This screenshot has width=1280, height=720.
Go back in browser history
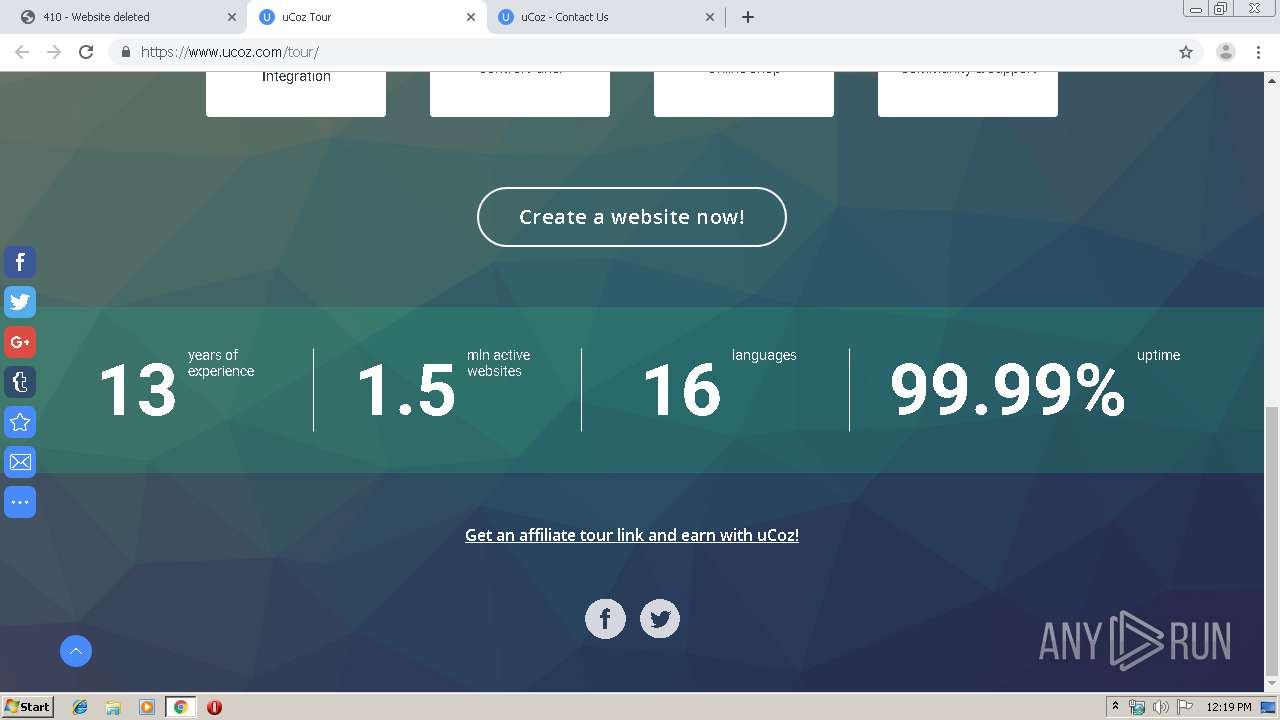coord(22,52)
